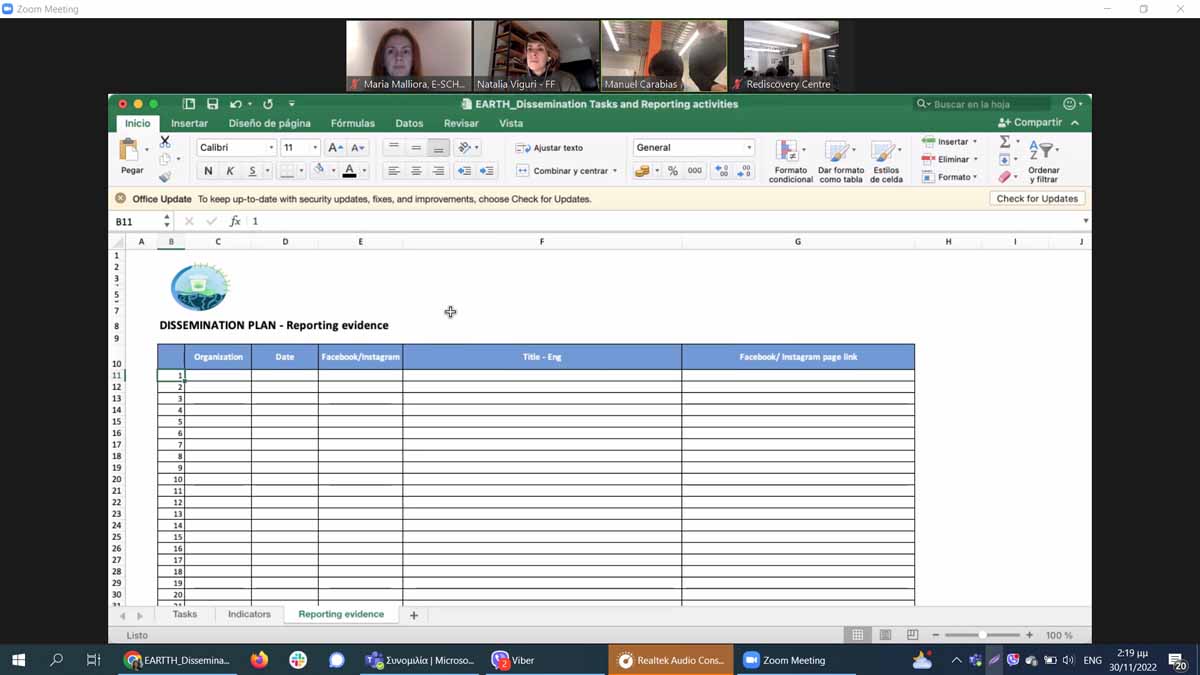Open the borders dropdown arrow
1200x675 pixels.
pyautogui.click(x=301, y=171)
